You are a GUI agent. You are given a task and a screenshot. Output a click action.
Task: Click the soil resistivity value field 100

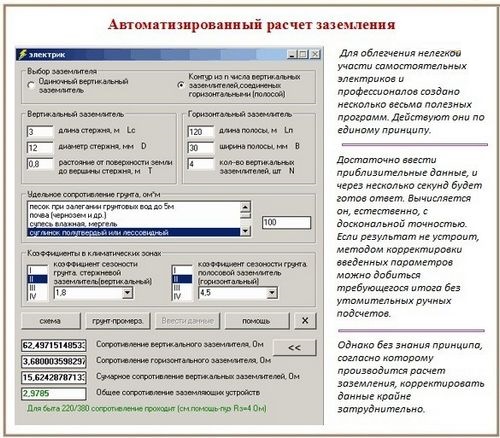click(287, 223)
